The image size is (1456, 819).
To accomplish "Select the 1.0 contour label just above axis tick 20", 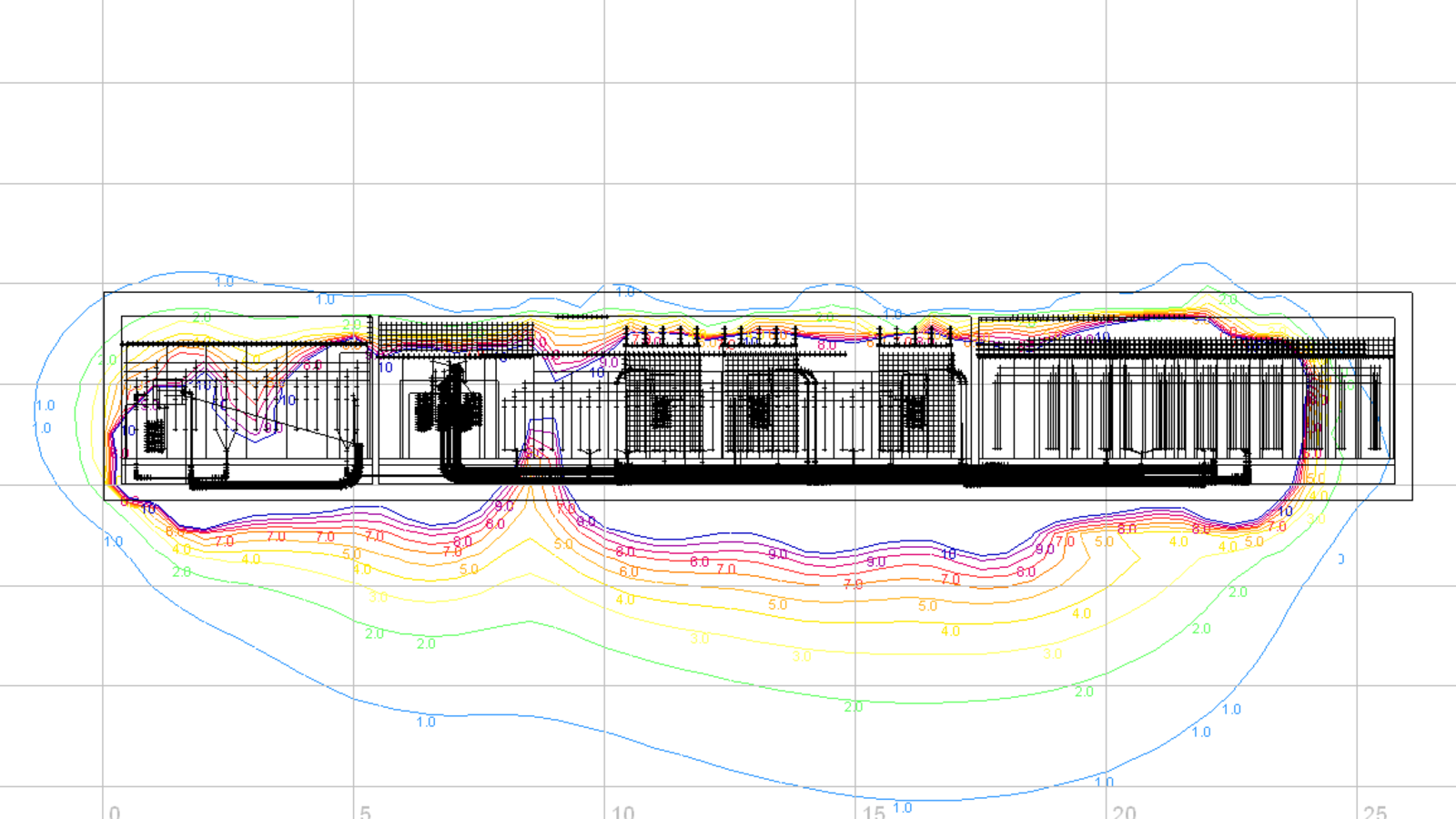I will (x=1104, y=782).
